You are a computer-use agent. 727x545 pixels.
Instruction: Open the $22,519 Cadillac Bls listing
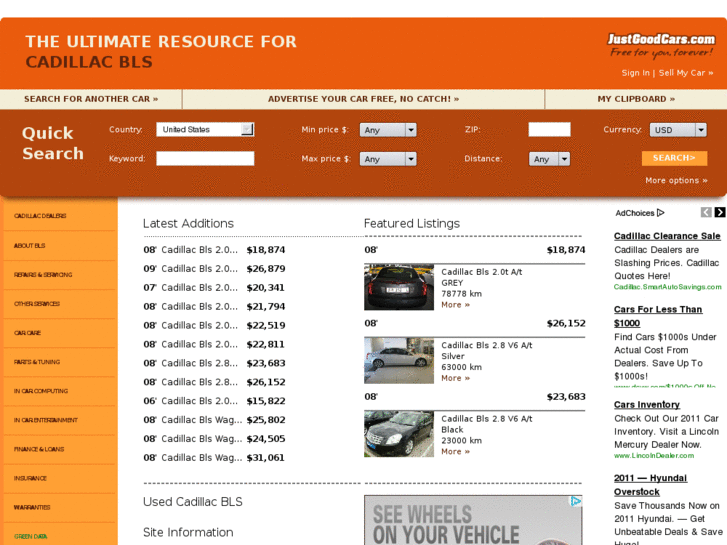click(214, 326)
